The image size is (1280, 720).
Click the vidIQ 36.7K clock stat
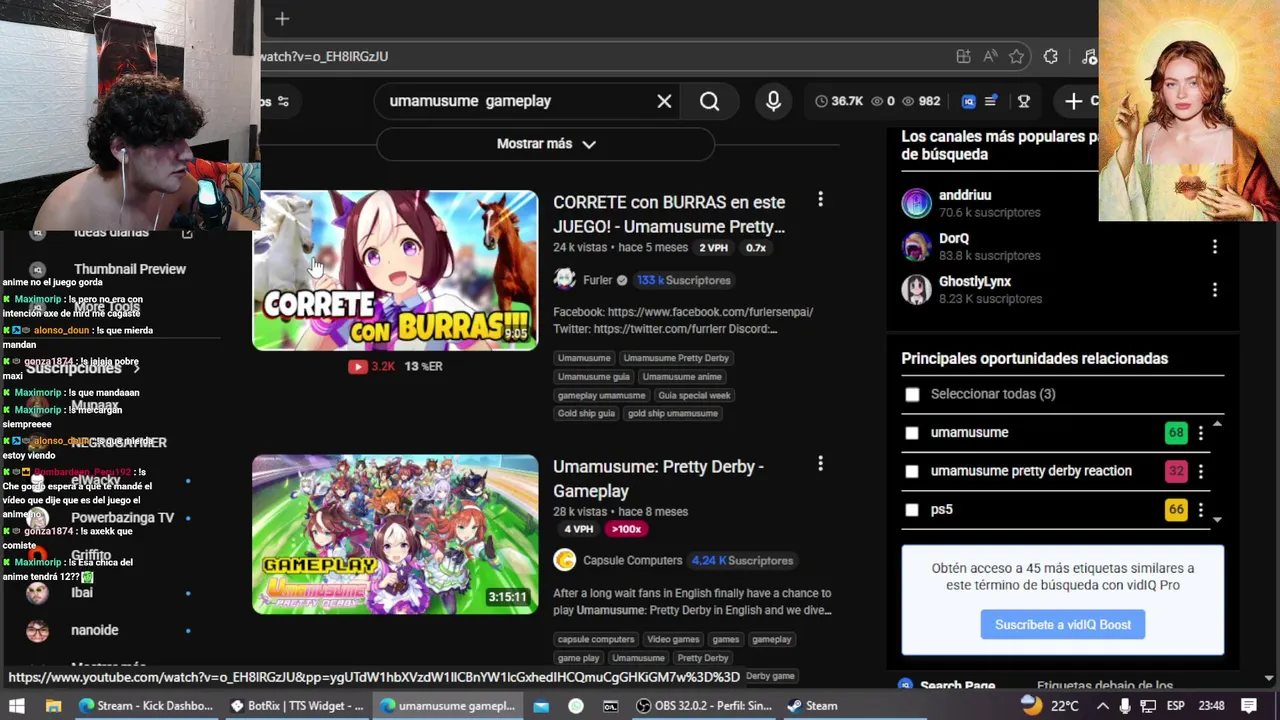click(839, 101)
